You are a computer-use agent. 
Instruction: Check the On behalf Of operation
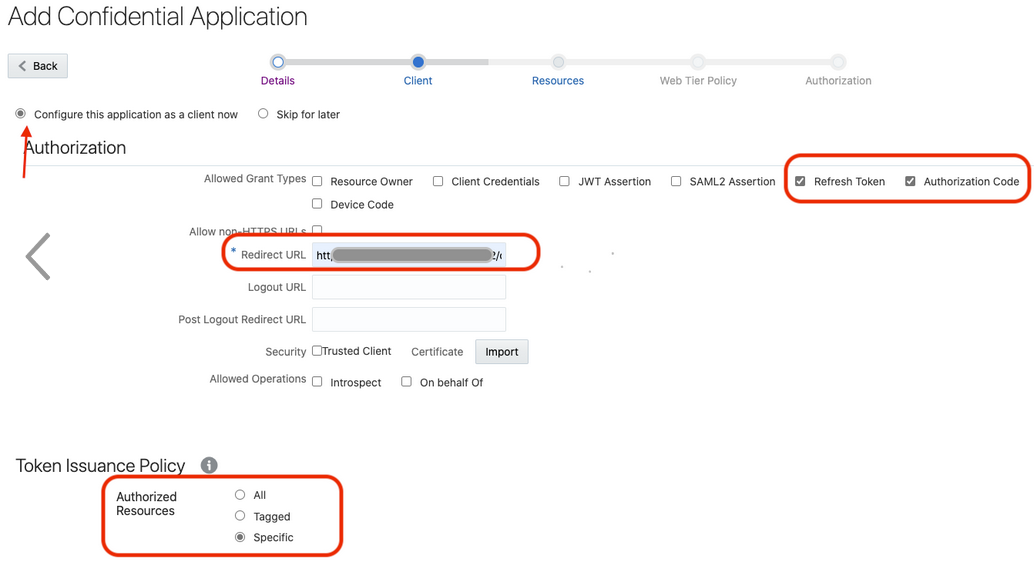[406, 382]
